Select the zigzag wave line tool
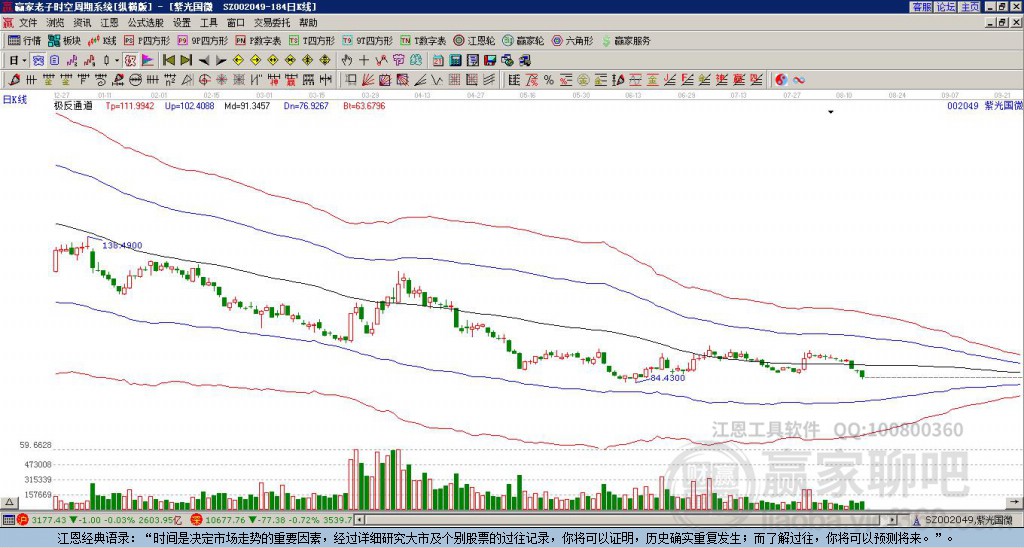This screenshot has height=548, width=1024. 437,80
